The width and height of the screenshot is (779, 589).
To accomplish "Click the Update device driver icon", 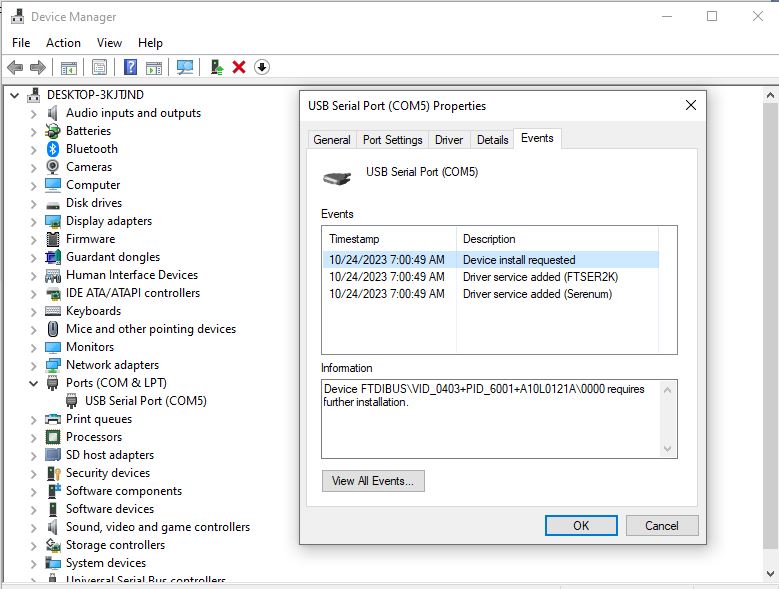I will [216, 67].
